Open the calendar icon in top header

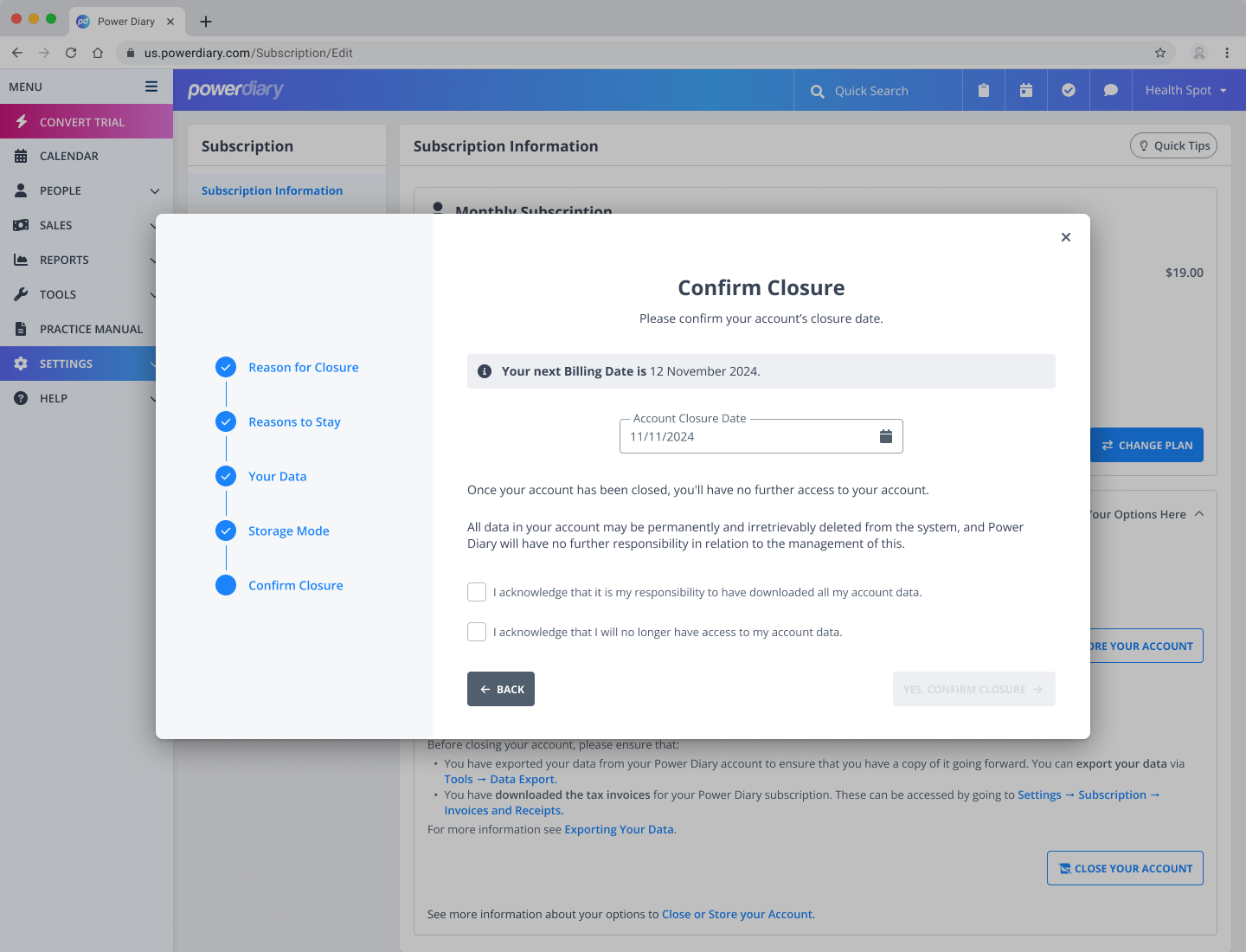coord(1026,90)
